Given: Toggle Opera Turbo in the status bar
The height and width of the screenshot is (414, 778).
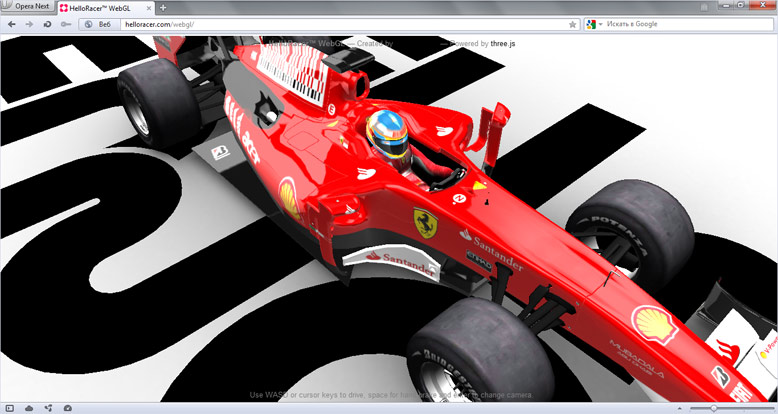Looking at the screenshot, I should pyautogui.click(x=67, y=408).
